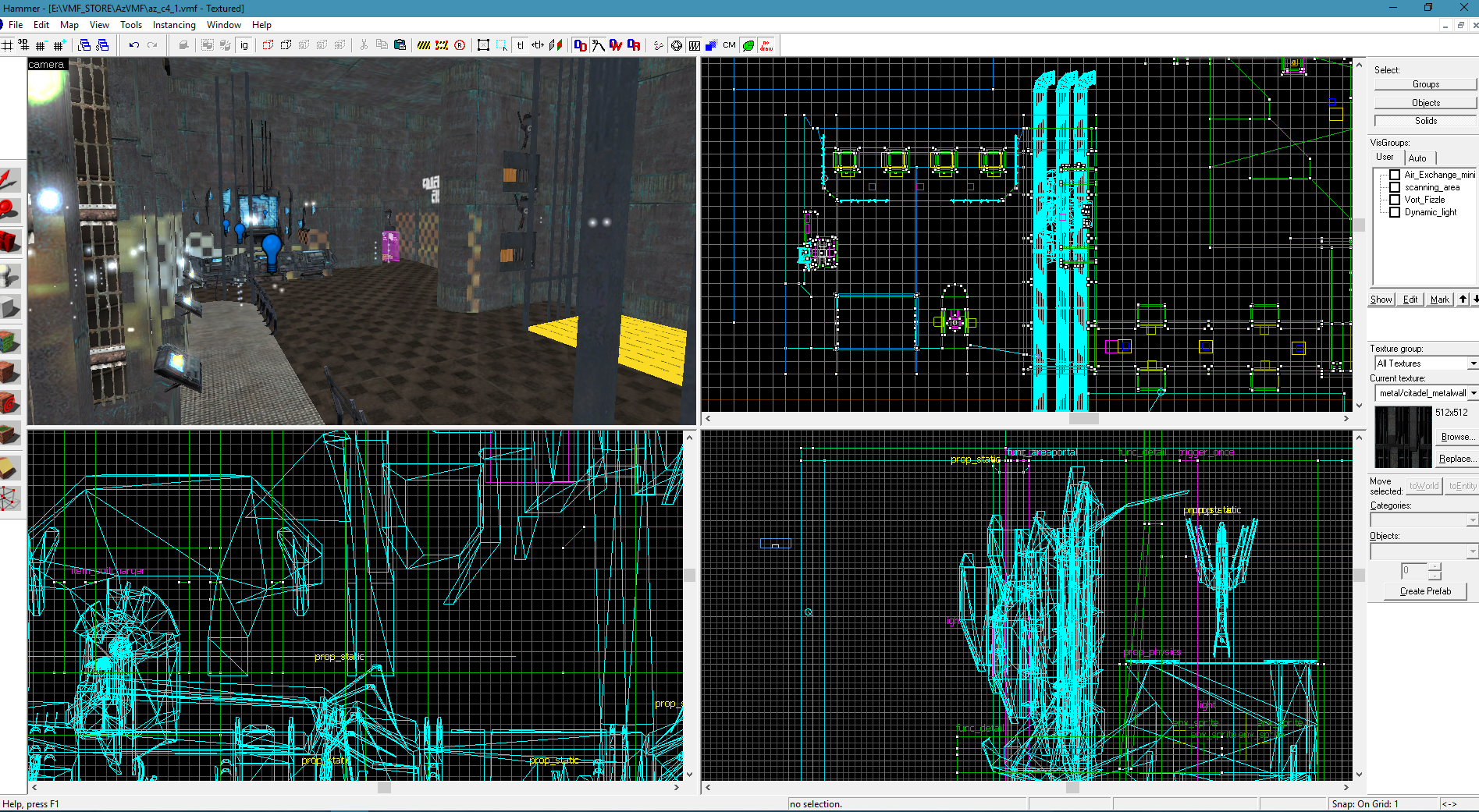The image size is (1479, 812).
Task: Open the Instancing menu
Action: (x=174, y=25)
